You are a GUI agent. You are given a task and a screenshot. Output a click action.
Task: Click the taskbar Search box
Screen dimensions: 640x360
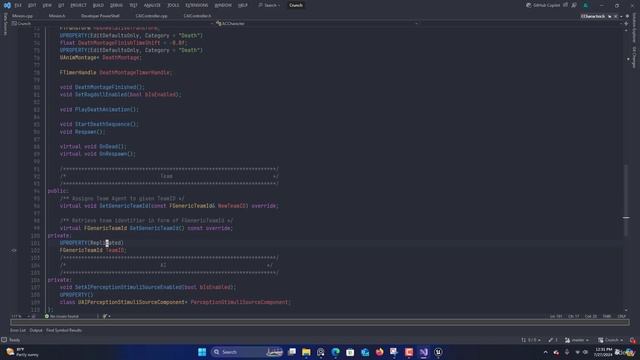click(247, 352)
